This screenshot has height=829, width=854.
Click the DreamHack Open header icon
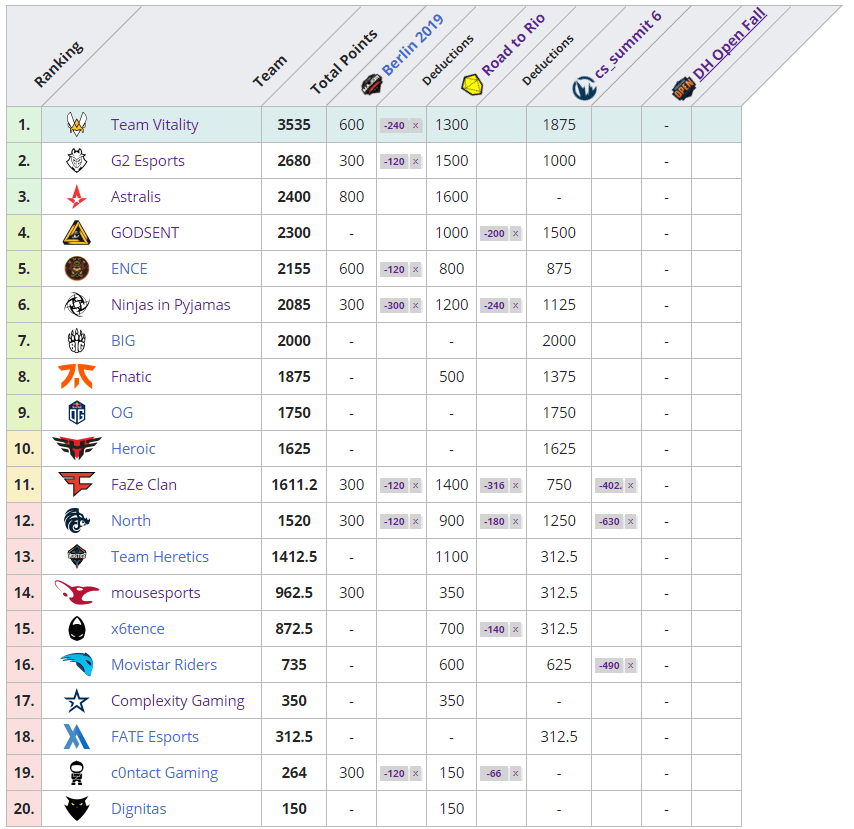pos(684,89)
